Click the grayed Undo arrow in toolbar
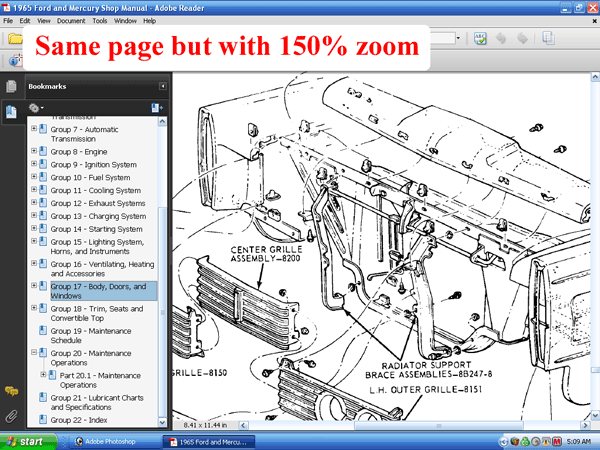 tap(501, 38)
